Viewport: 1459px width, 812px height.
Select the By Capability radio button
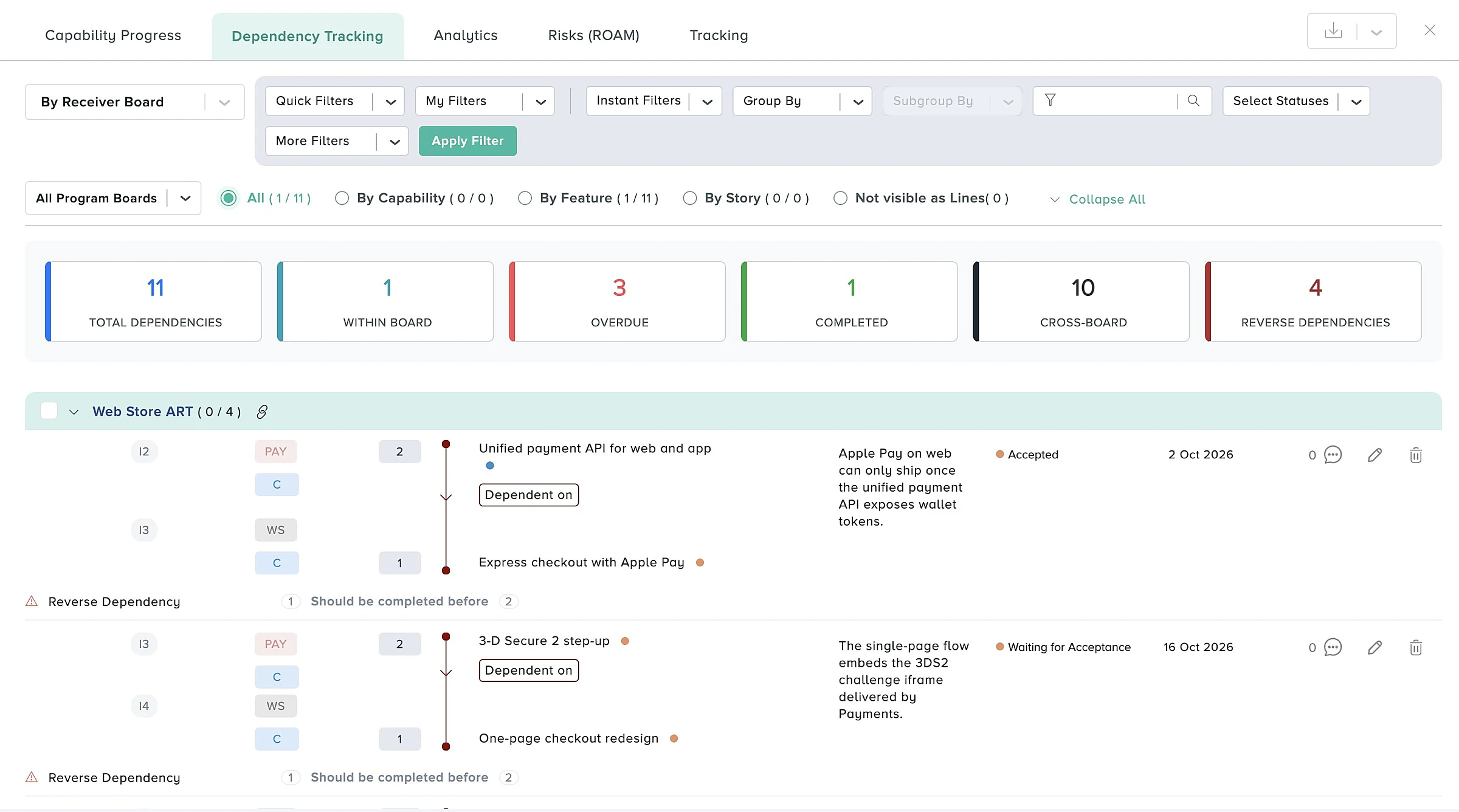(x=342, y=198)
